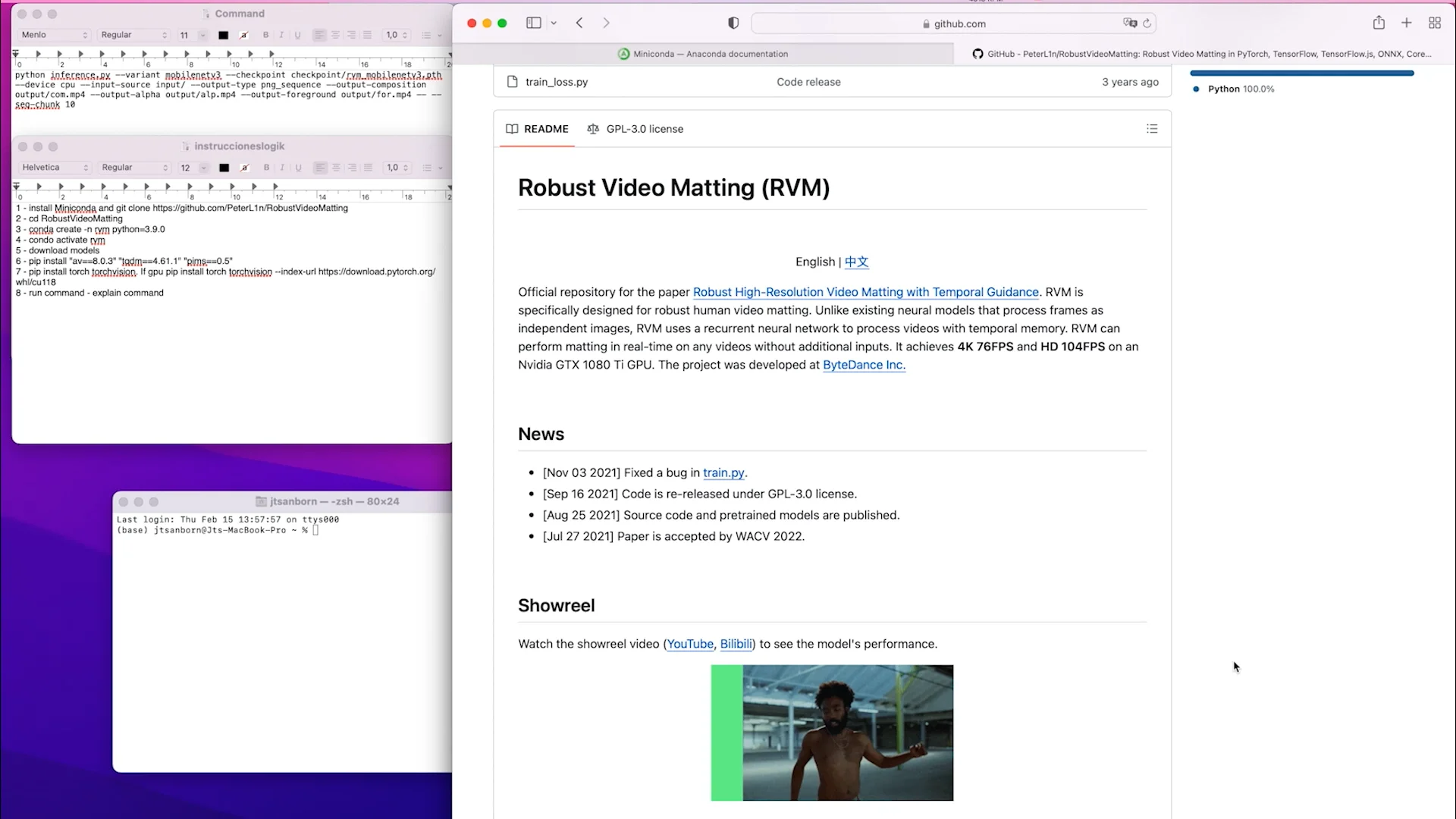The width and height of the screenshot is (1456, 819).
Task: Justify text in Command window
Action: point(367,35)
